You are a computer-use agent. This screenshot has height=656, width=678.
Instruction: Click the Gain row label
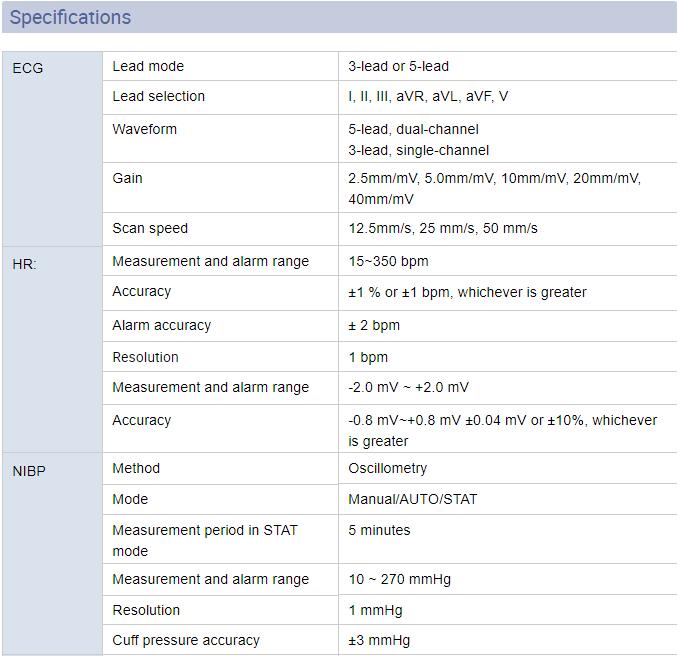[127, 178]
